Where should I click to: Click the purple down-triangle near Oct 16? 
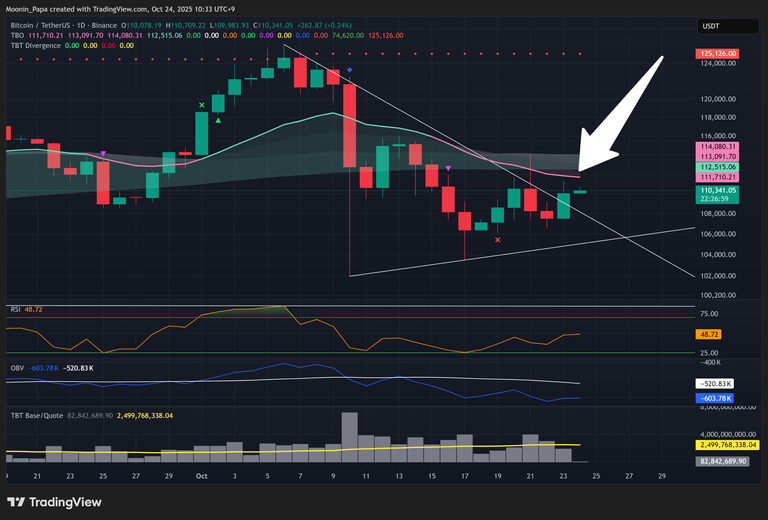448,168
